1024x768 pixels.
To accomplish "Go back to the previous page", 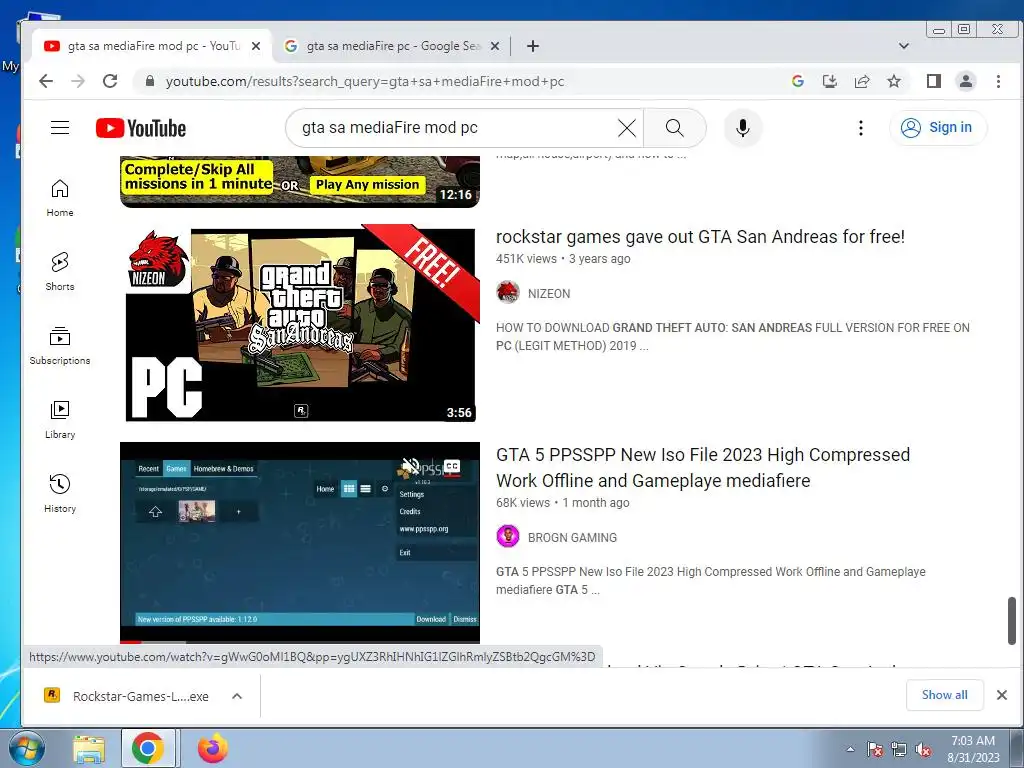I will (46, 81).
